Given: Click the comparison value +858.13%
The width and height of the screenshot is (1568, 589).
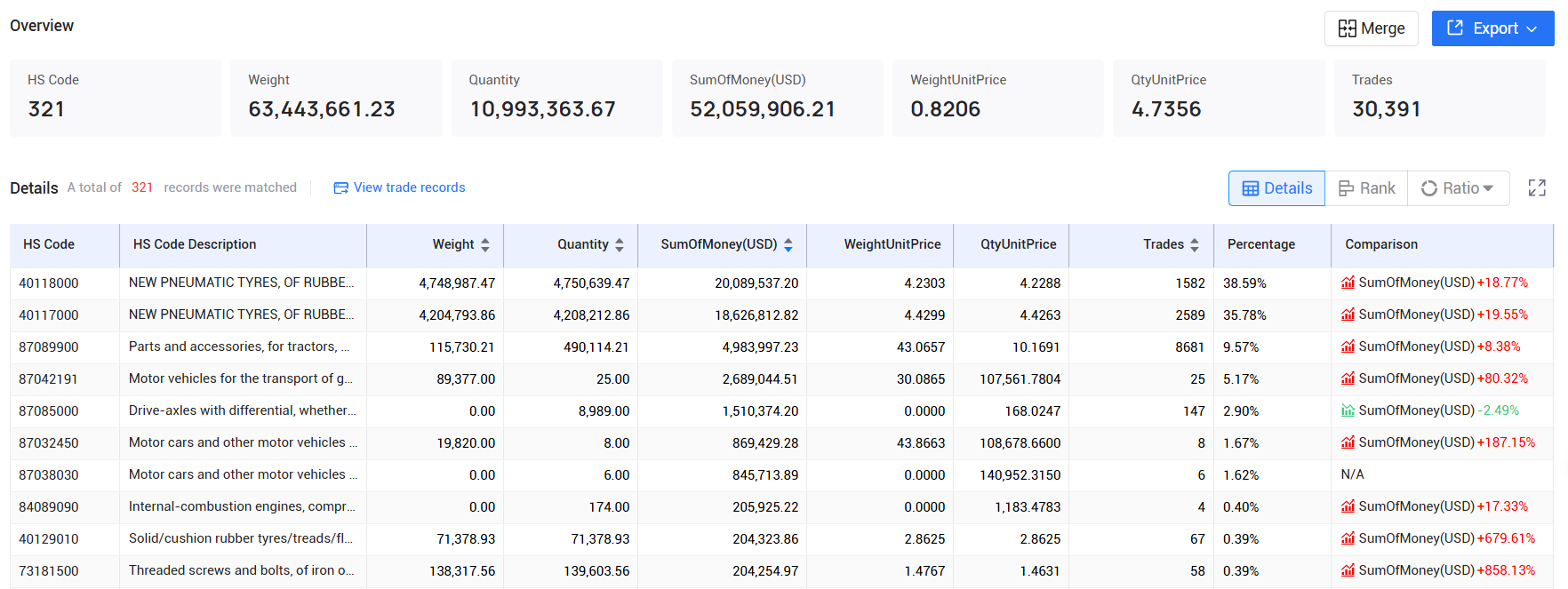Looking at the screenshot, I should click(1506, 570).
